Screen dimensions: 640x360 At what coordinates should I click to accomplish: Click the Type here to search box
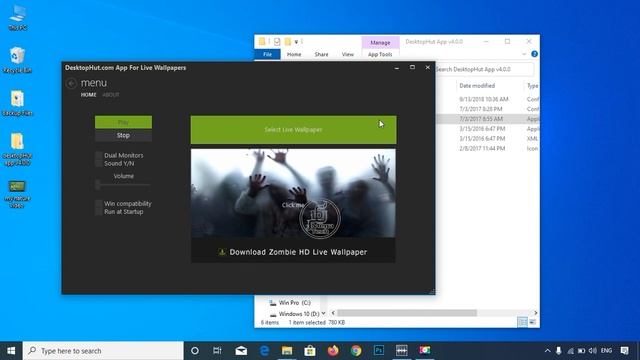pos(103,351)
